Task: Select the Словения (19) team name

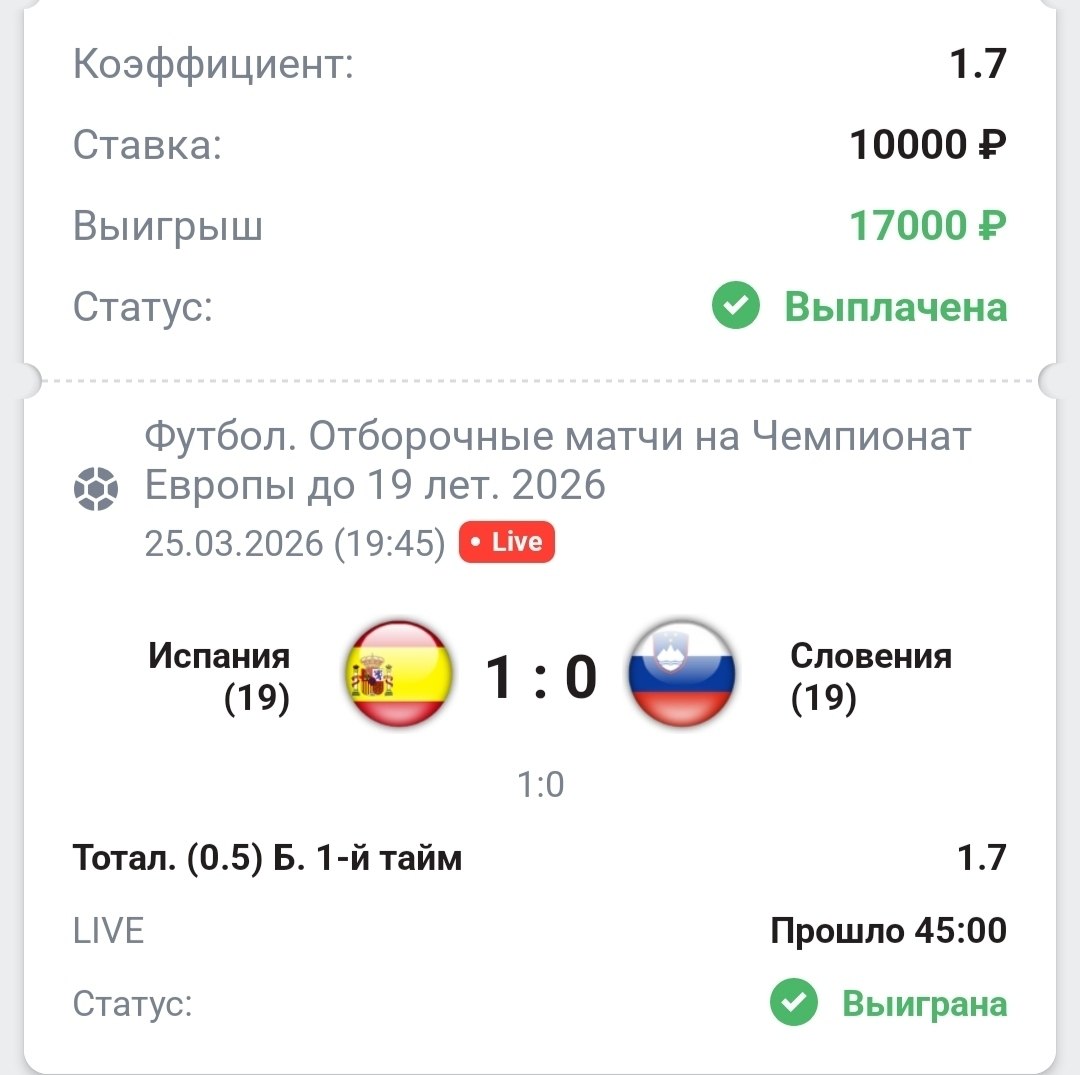Action: coord(870,677)
